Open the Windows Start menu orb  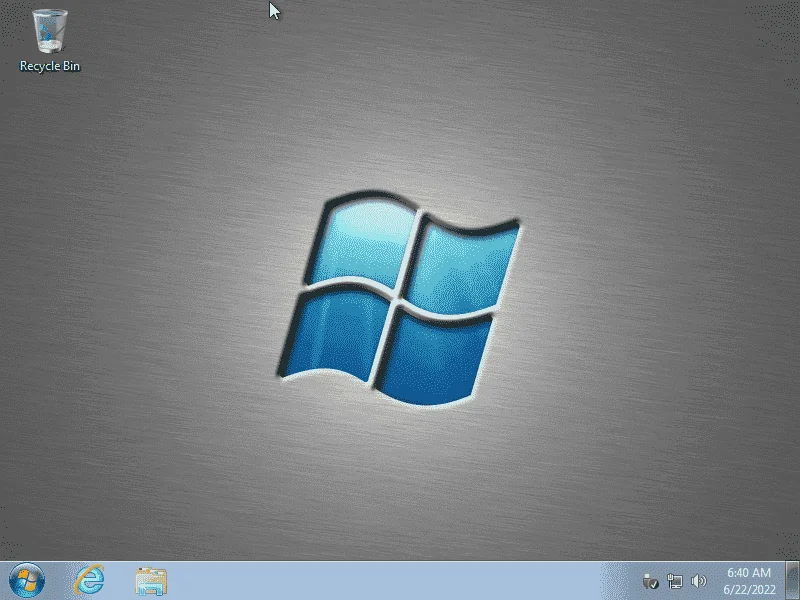[27, 580]
